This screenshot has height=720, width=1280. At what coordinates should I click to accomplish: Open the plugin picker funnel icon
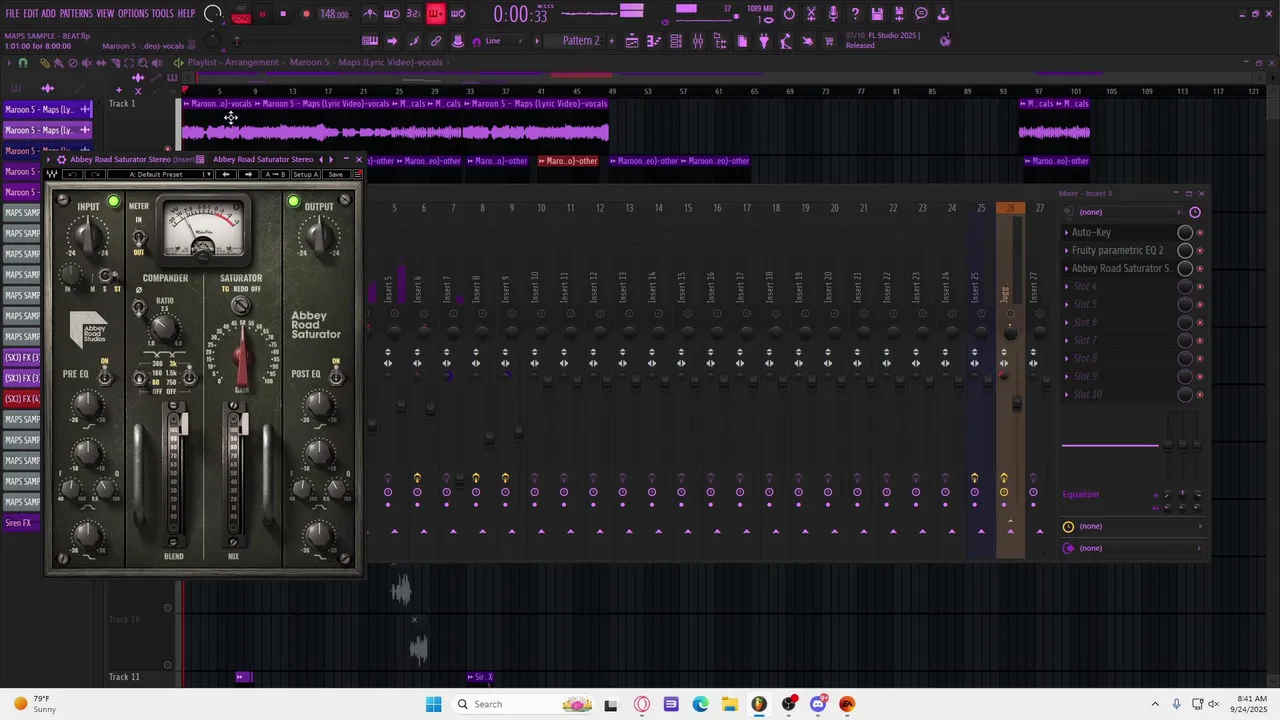pyautogui.click(x=764, y=41)
